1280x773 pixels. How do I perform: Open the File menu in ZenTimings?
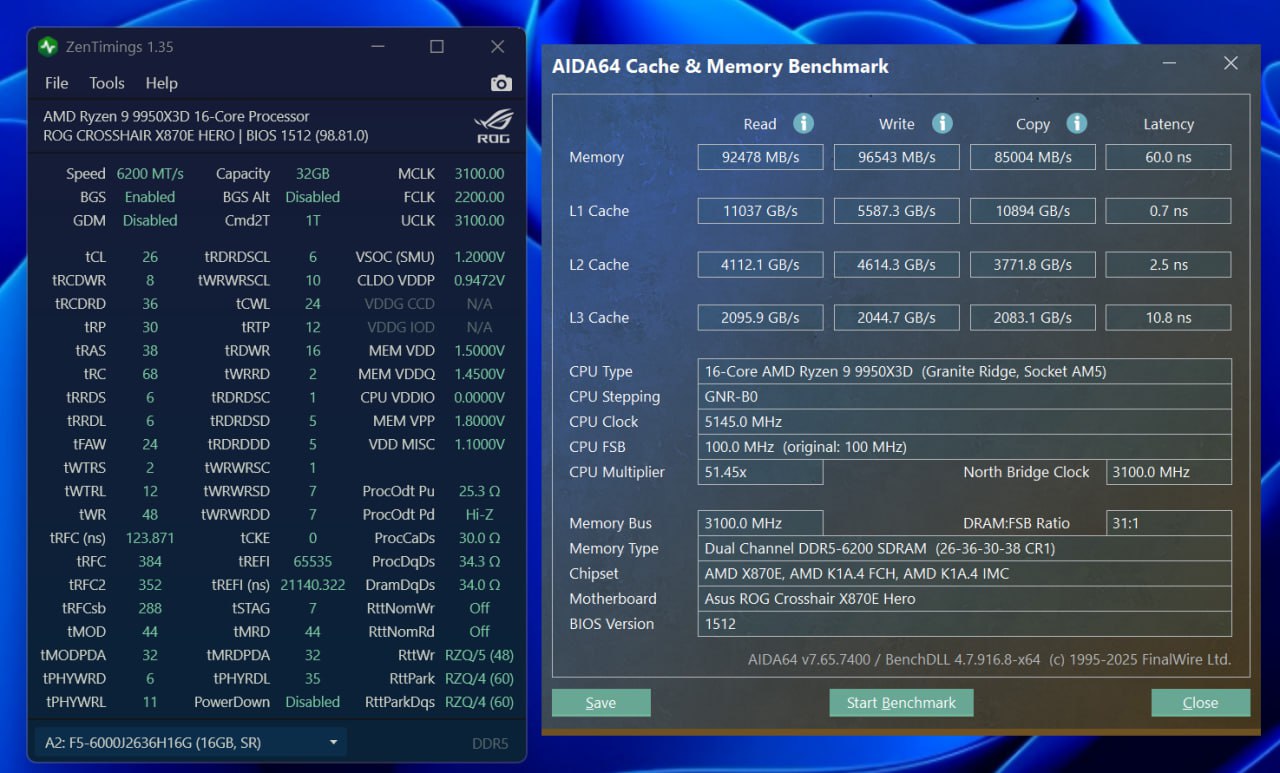click(x=57, y=83)
